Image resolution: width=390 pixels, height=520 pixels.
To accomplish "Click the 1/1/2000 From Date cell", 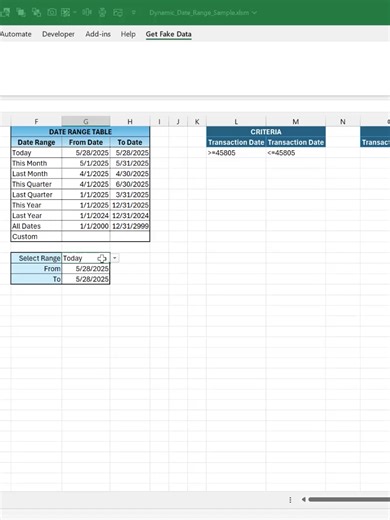I will (x=86, y=226).
